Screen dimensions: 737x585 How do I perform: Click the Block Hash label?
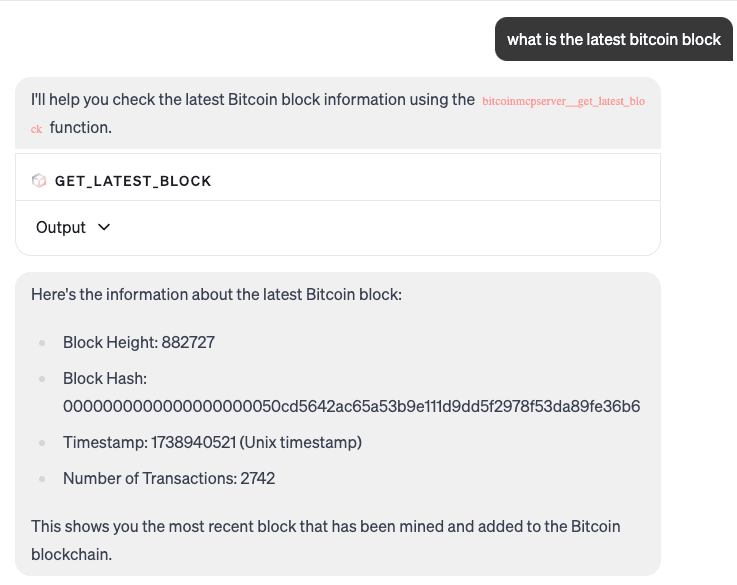tap(105, 378)
